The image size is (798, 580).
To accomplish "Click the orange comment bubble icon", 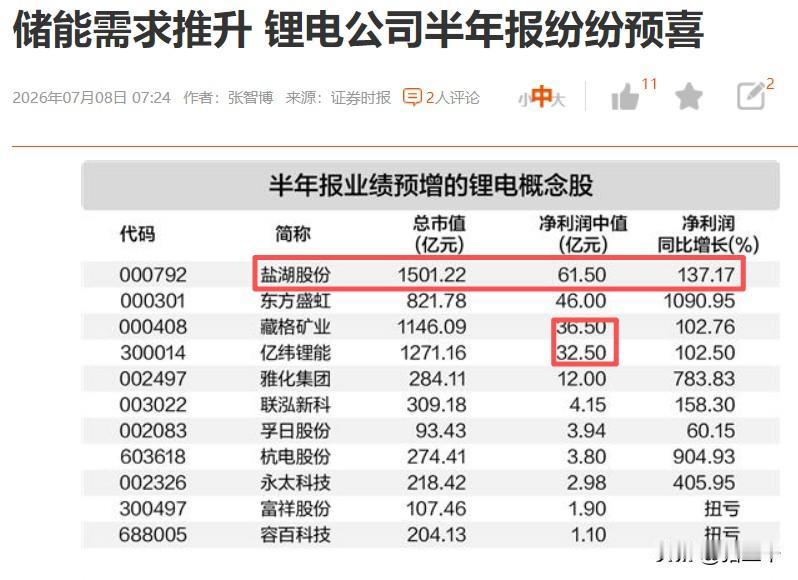I will click(x=412, y=97).
